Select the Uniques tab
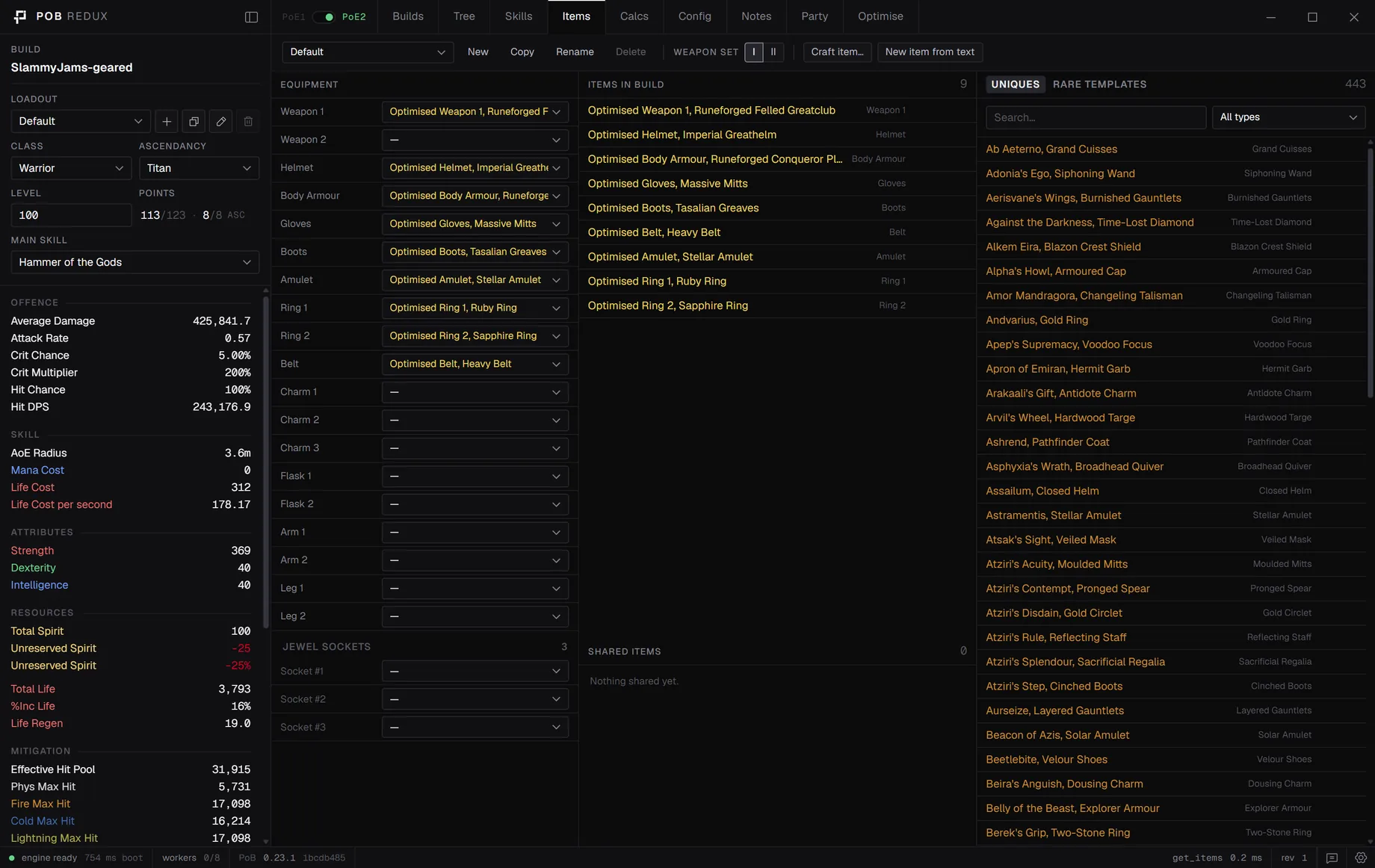The width and height of the screenshot is (1375, 868). (1015, 84)
